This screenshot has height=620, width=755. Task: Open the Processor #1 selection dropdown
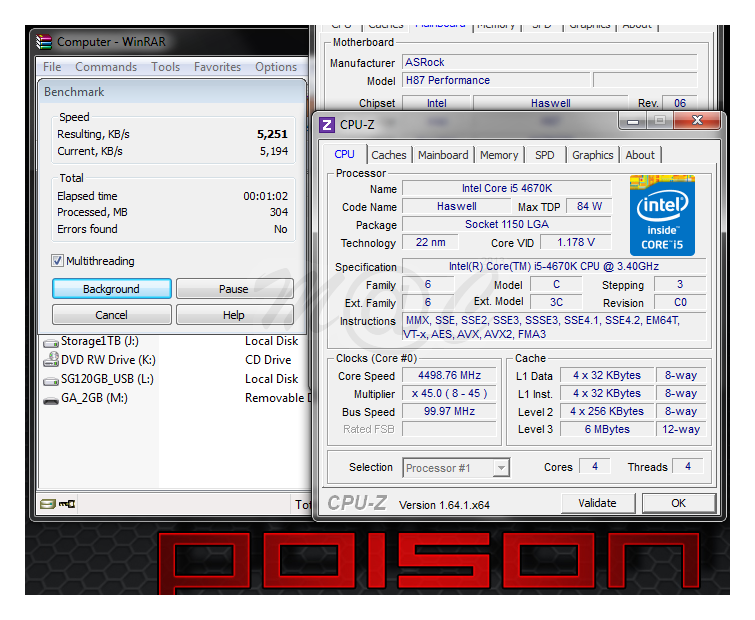point(456,467)
